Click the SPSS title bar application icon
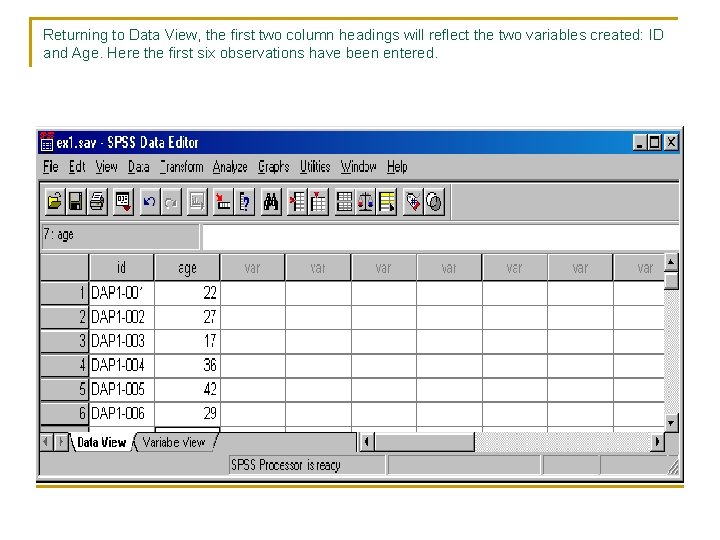Viewport: 720px width, 540px height. click(47, 142)
